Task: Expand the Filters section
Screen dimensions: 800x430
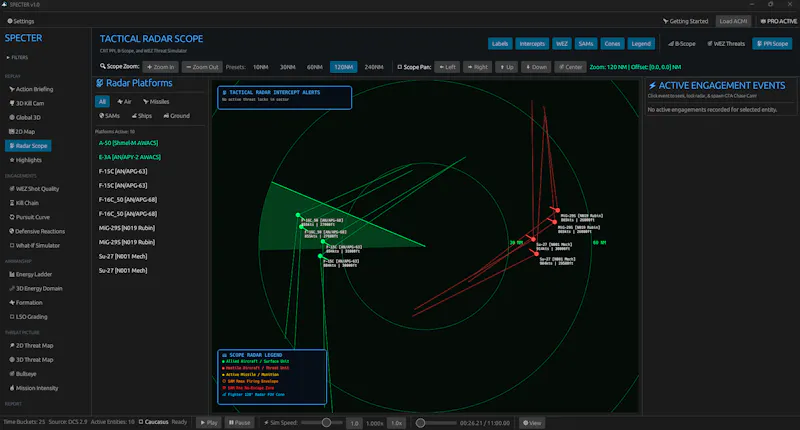Action: pyautogui.click(x=17, y=58)
